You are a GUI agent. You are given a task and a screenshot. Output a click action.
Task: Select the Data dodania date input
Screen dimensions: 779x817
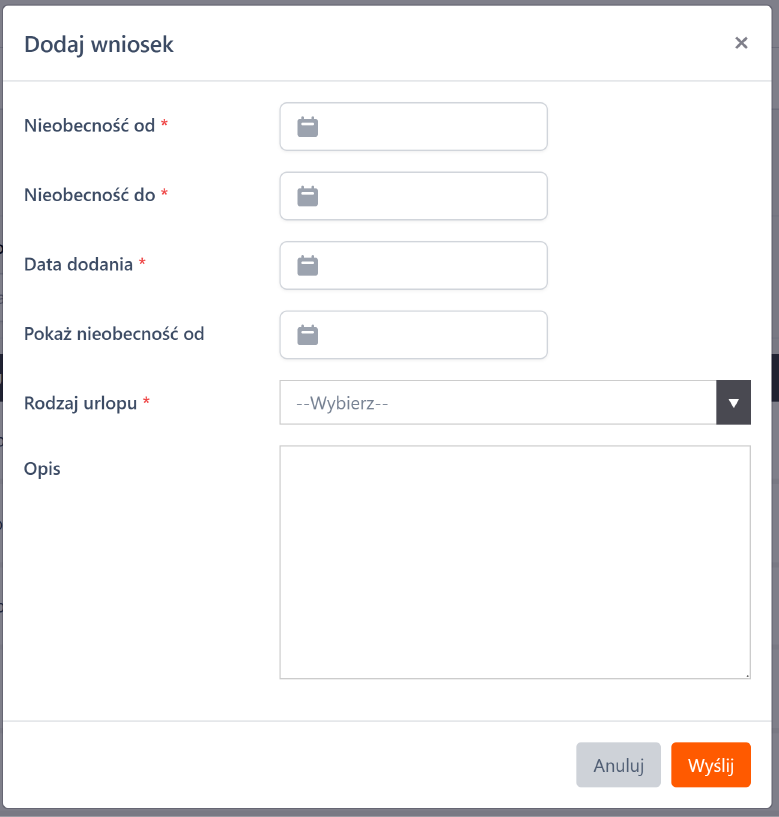click(x=430, y=266)
